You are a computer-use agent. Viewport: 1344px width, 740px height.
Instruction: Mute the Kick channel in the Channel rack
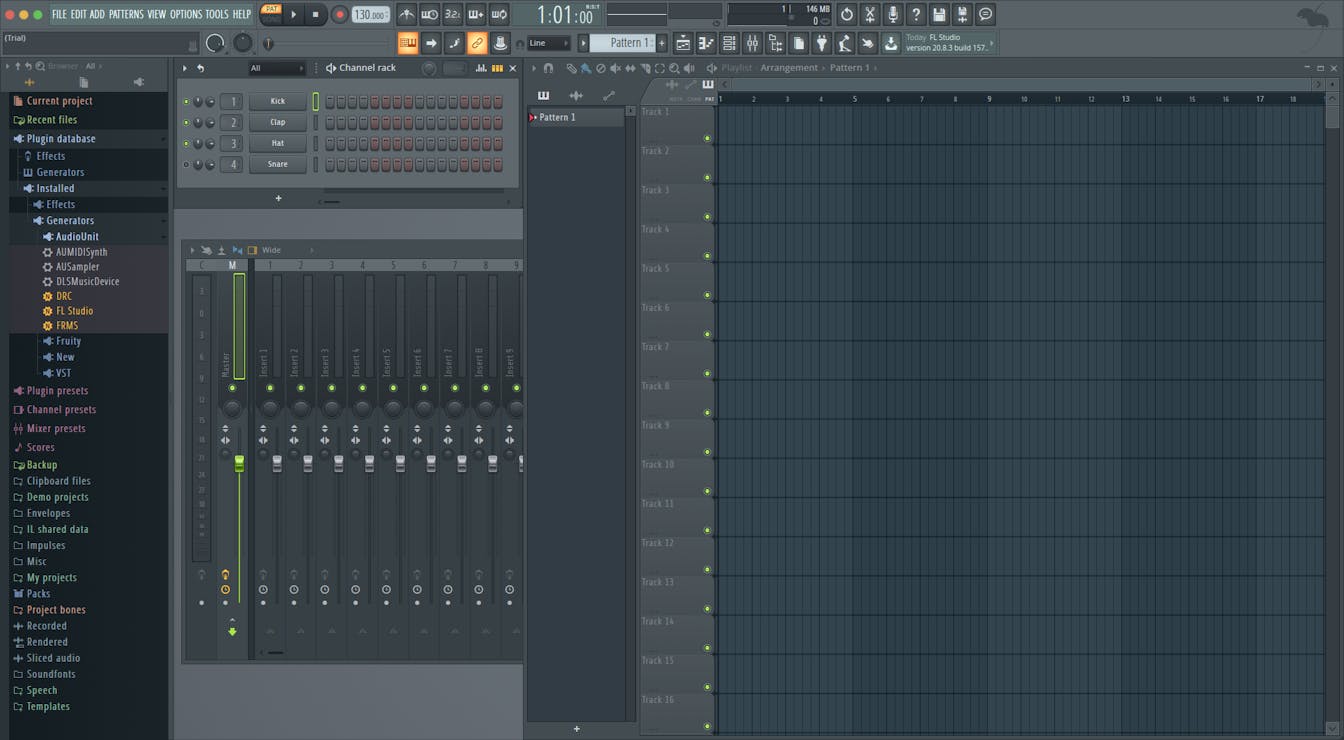185,101
